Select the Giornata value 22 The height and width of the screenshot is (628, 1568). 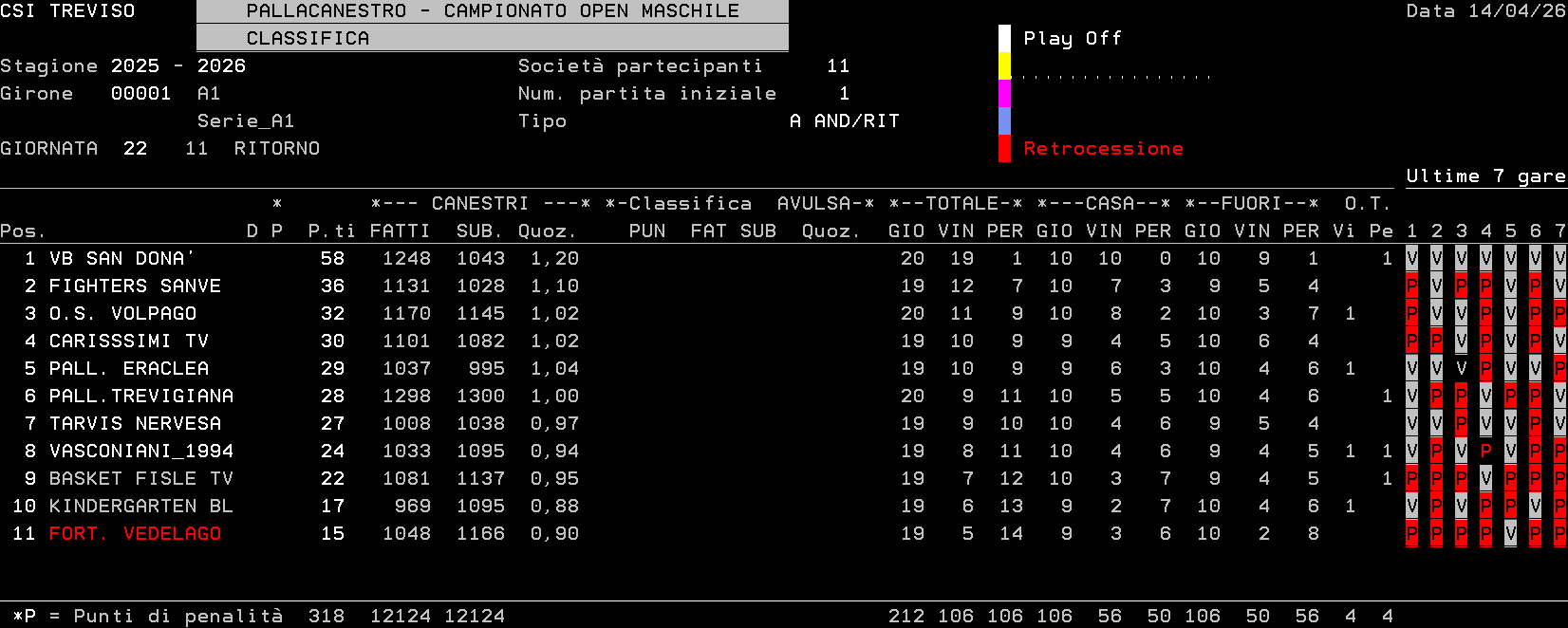135,149
